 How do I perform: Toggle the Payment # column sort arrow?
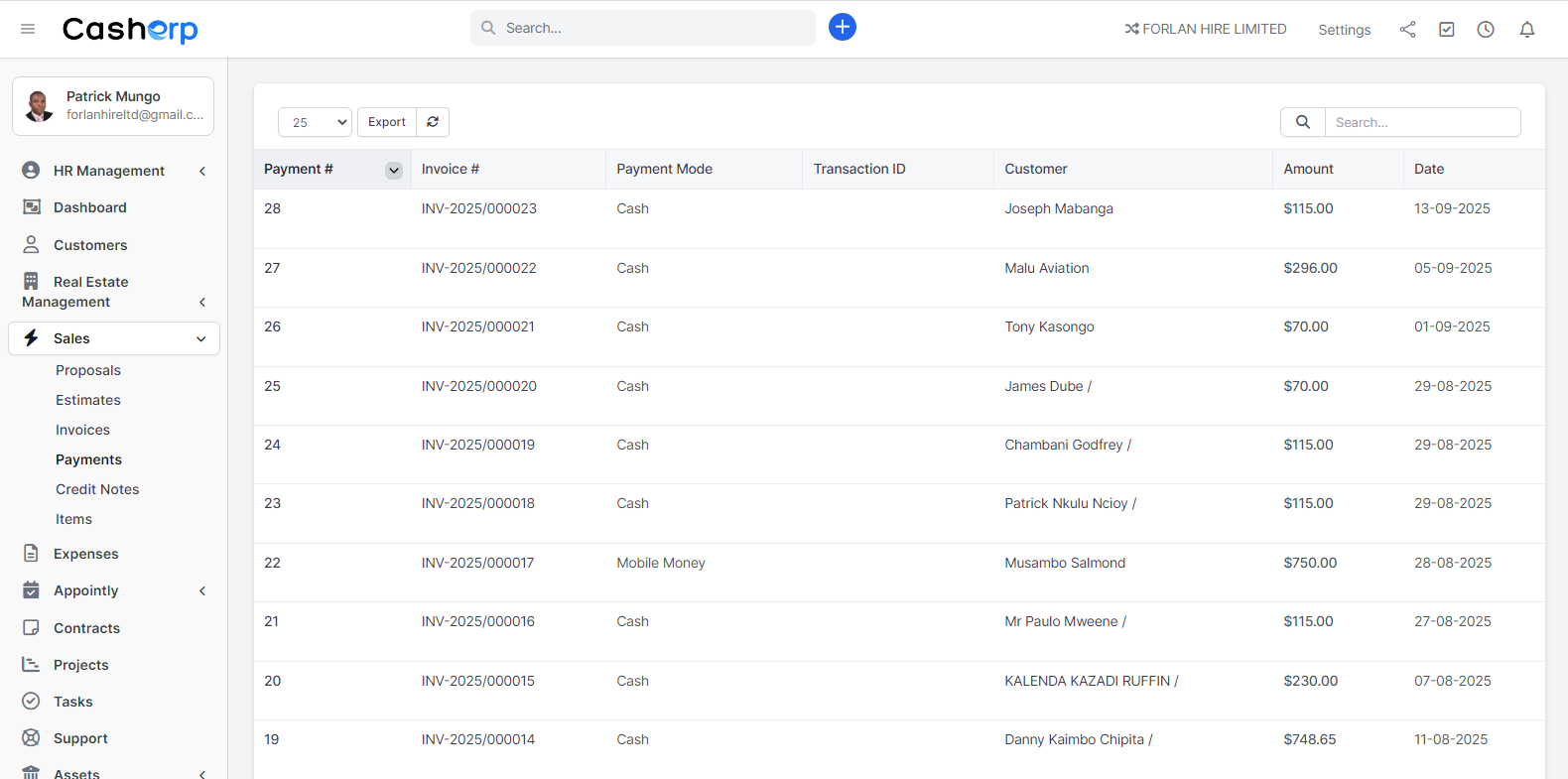[x=394, y=171]
